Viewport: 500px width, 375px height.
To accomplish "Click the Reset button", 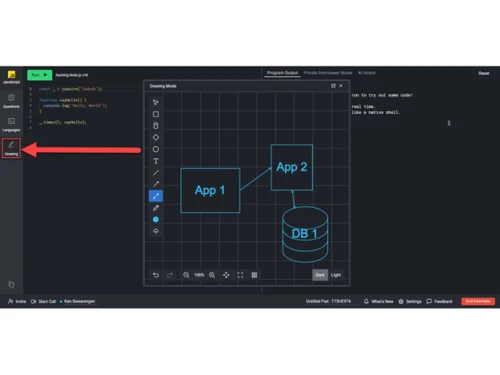I will [x=484, y=73].
